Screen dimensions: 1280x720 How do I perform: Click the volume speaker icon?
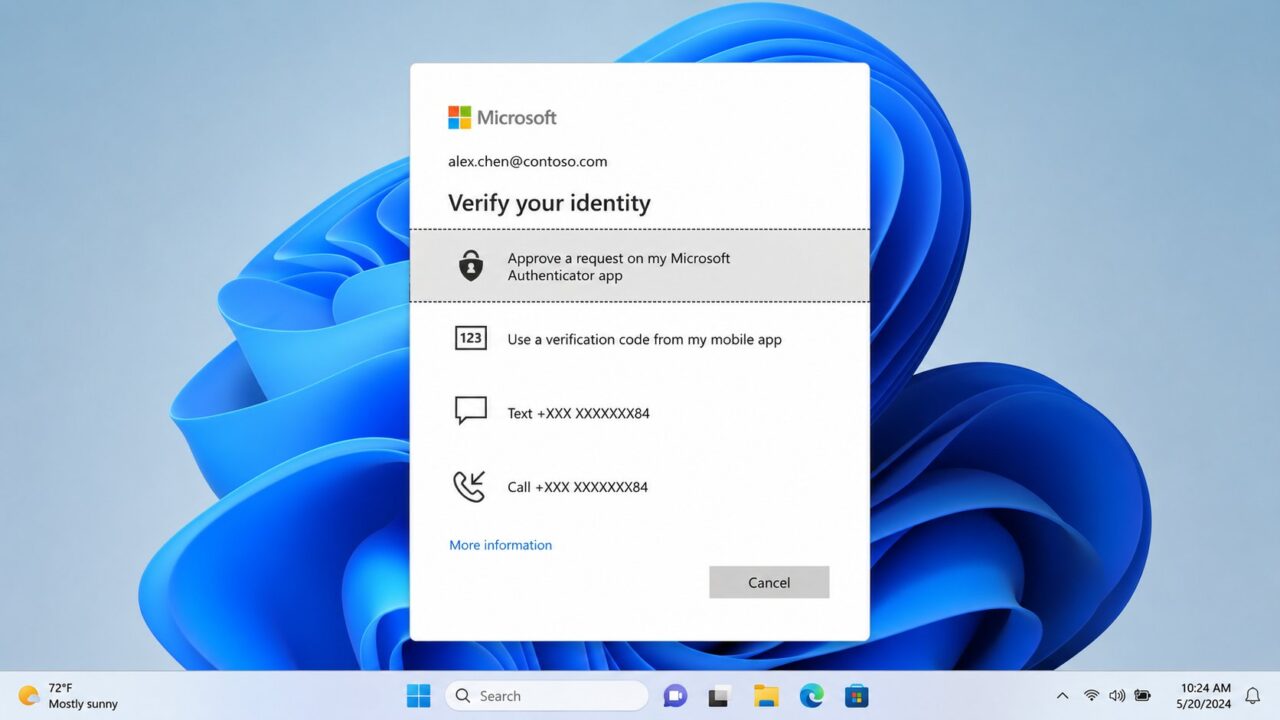pos(1117,696)
